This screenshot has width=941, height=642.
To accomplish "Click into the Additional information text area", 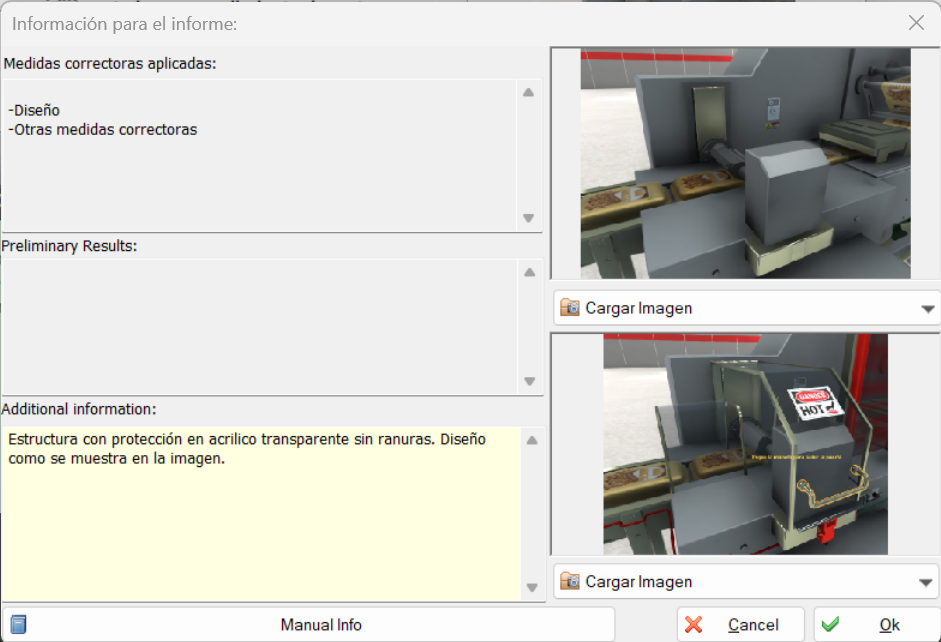I will [x=262, y=514].
